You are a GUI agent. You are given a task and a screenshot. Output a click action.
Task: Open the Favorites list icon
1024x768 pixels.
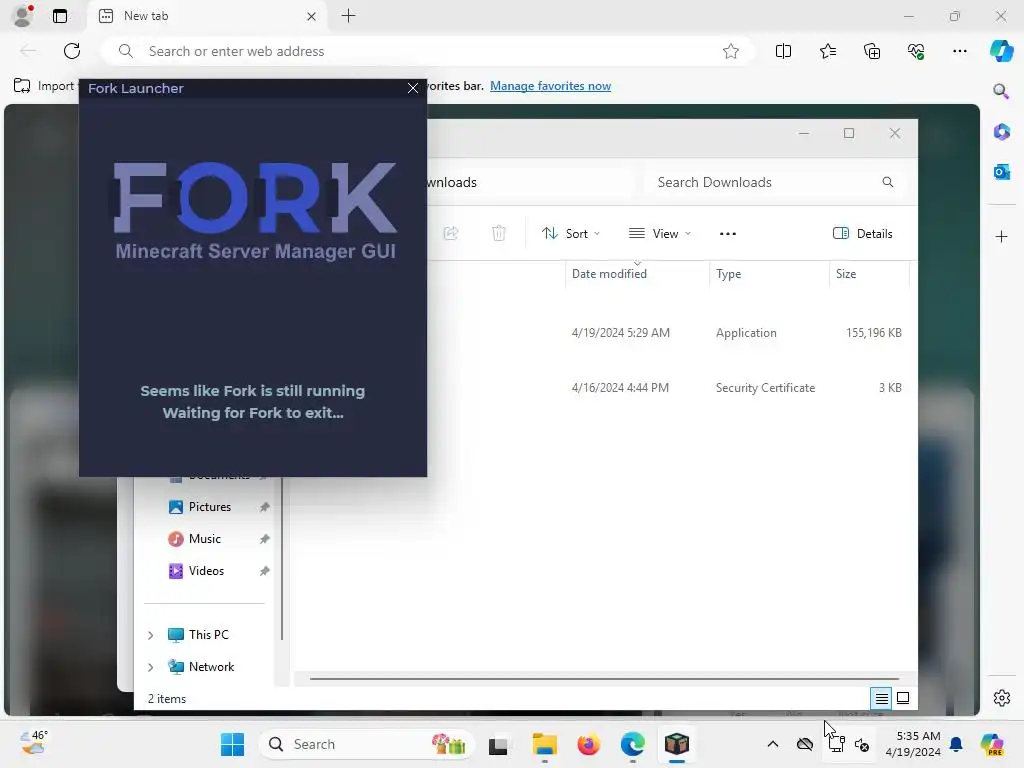[x=827, y=51]
